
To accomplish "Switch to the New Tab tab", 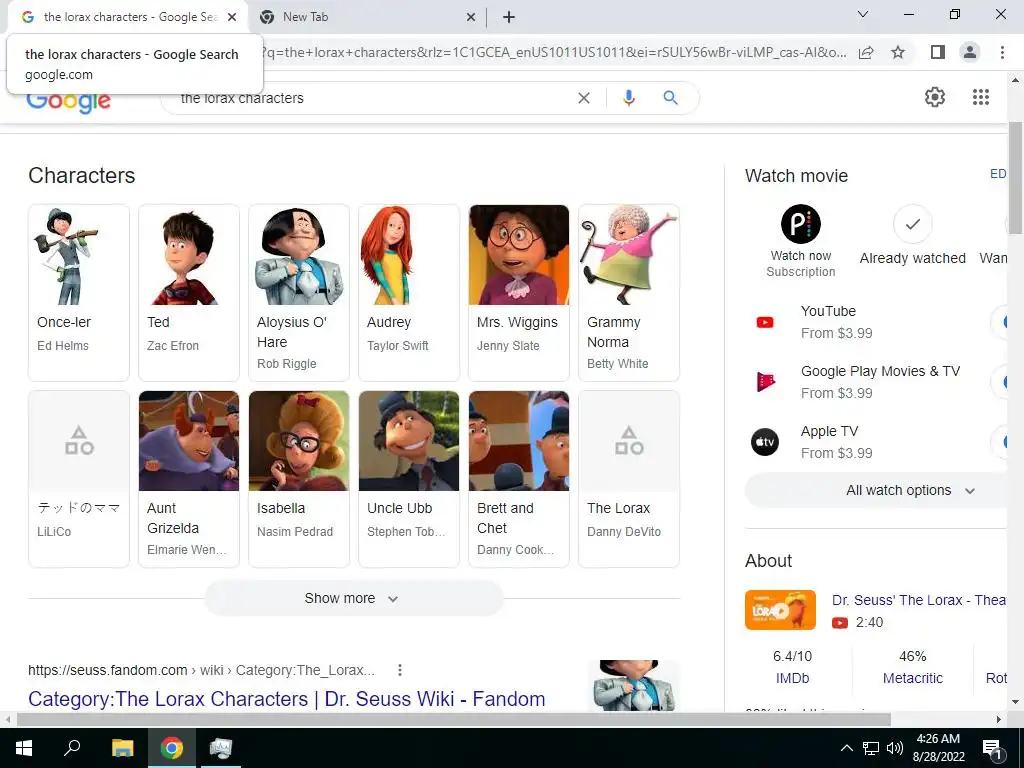I will coord(367,18).
